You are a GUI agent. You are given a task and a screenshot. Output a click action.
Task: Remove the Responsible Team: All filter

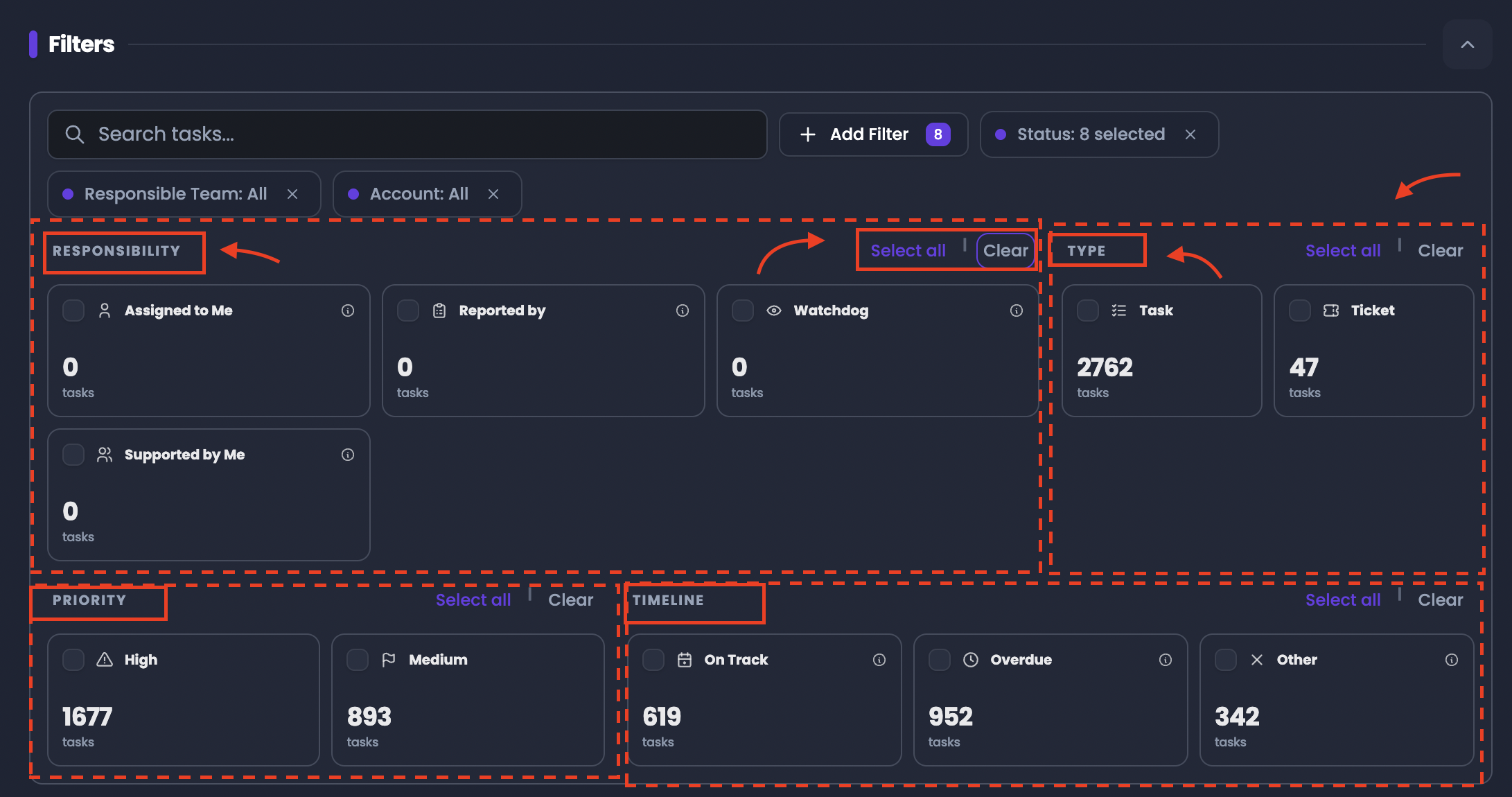tap(292, 194)
